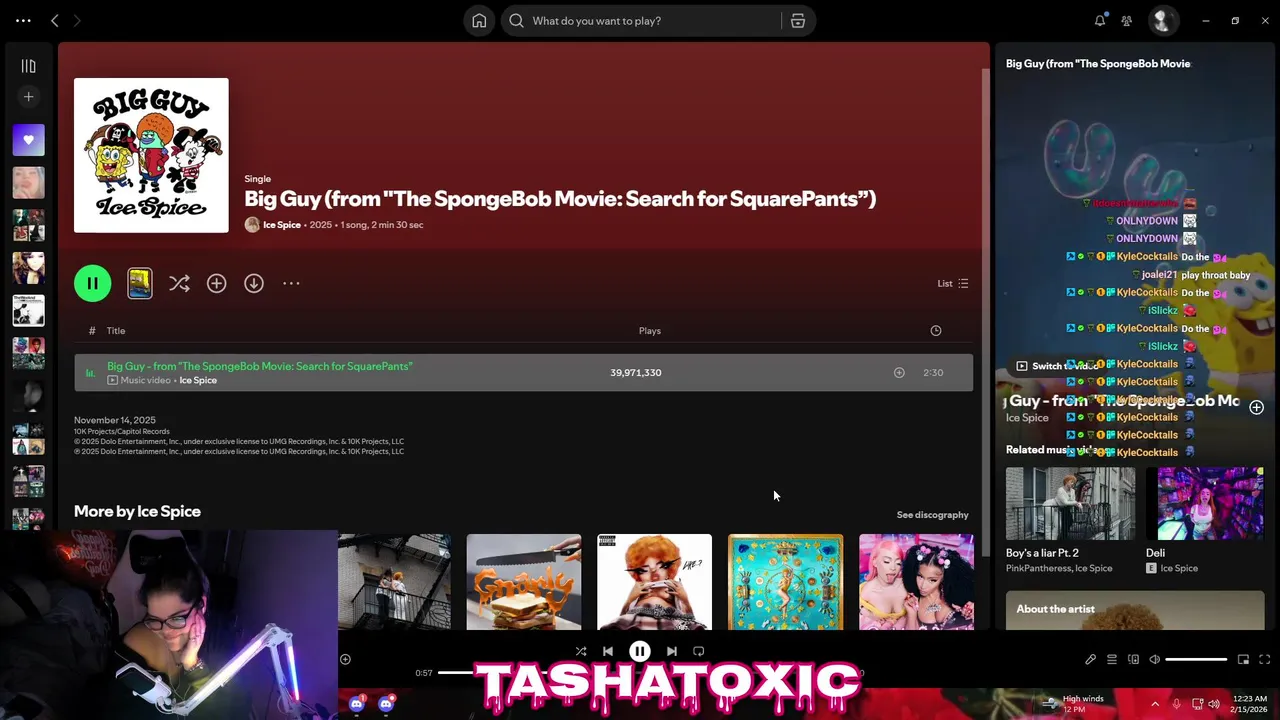
Task: Open the Home page icon
Action: click(479, 20)
